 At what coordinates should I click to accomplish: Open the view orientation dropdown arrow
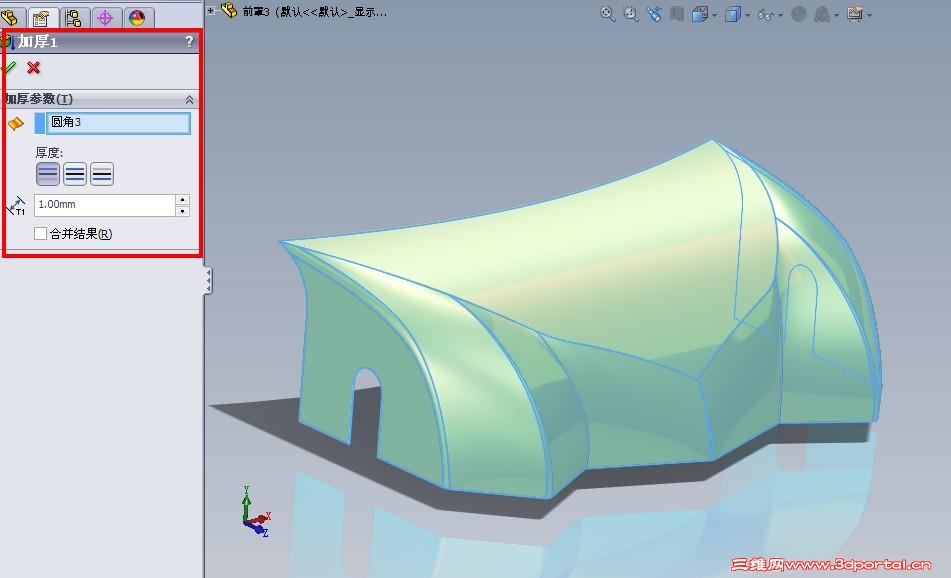[x=714, y=15]
